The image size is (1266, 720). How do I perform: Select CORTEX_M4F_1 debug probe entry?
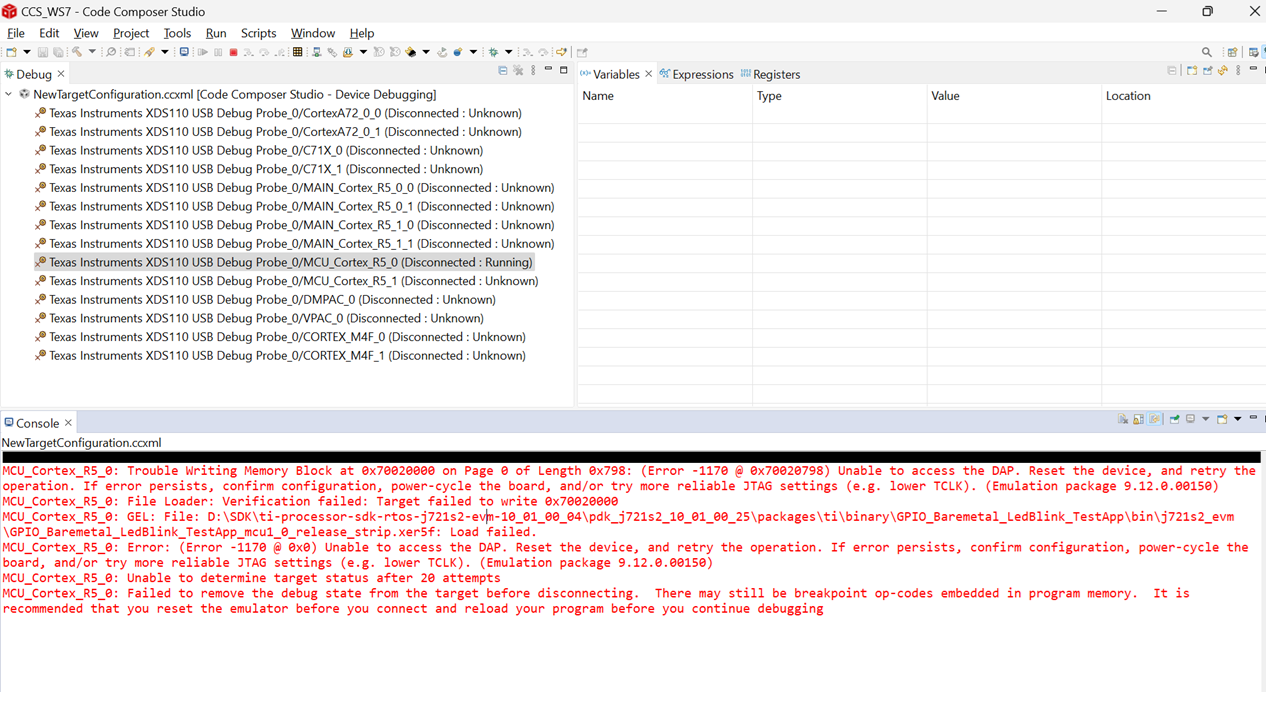[280, 355]
